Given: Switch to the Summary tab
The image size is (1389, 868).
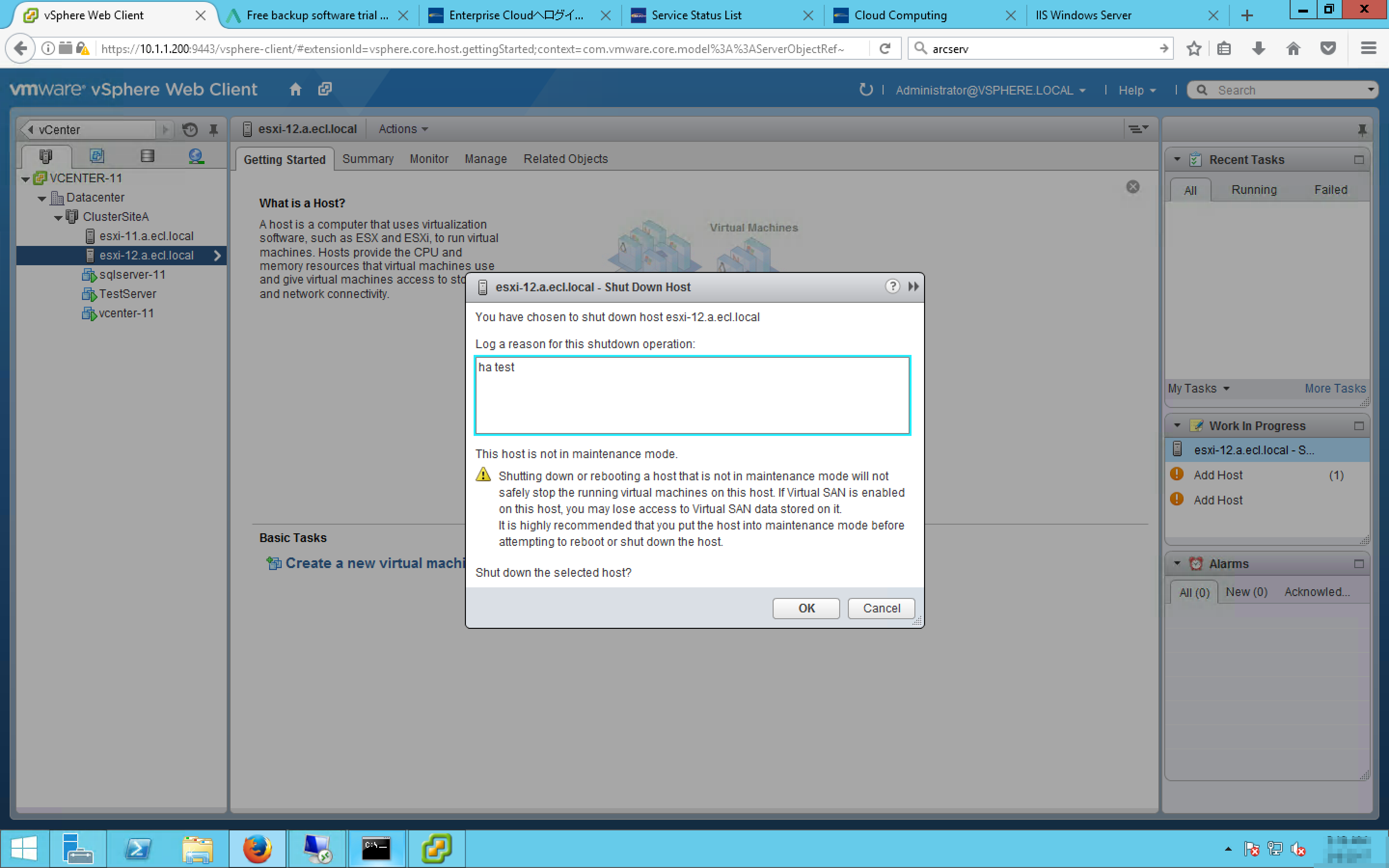Looking at the screenshot, I should (368, 159).
